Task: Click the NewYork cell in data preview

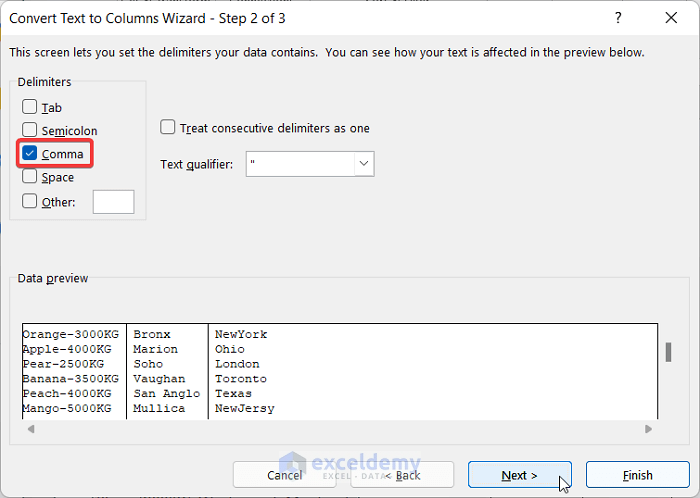Action: coord(241,334)
